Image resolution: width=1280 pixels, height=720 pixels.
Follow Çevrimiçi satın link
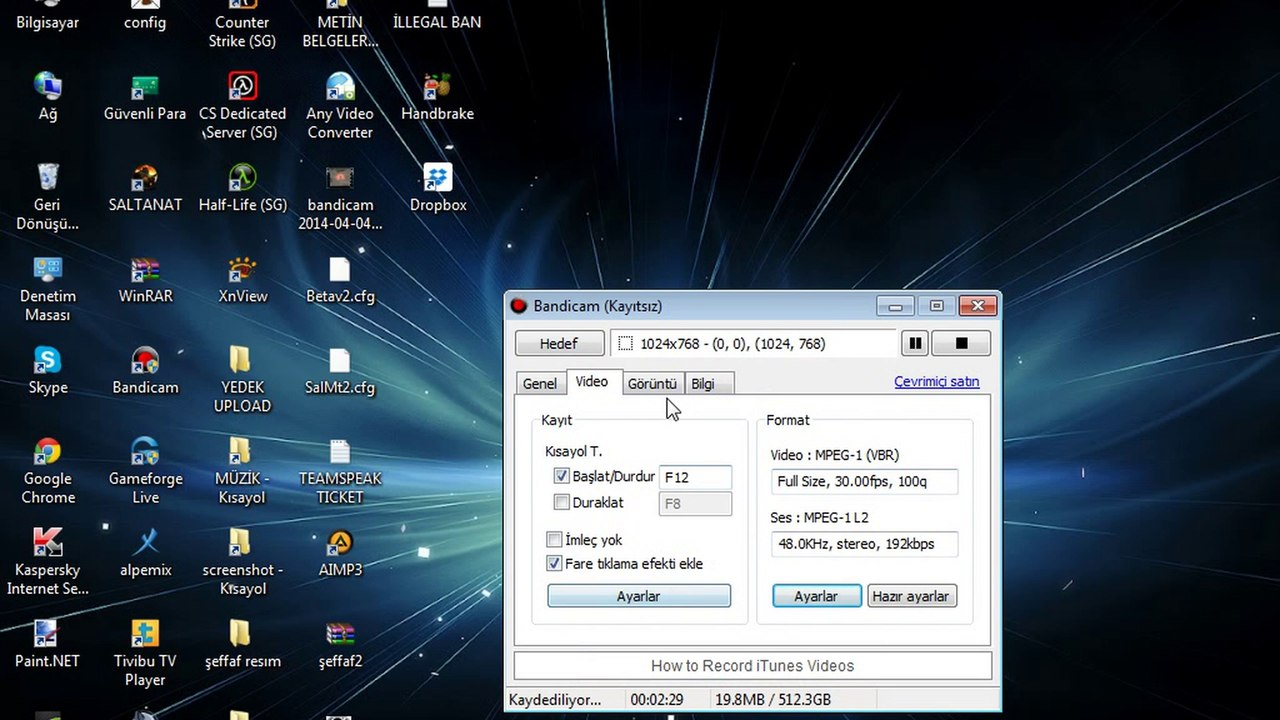(x=936, y=382)
